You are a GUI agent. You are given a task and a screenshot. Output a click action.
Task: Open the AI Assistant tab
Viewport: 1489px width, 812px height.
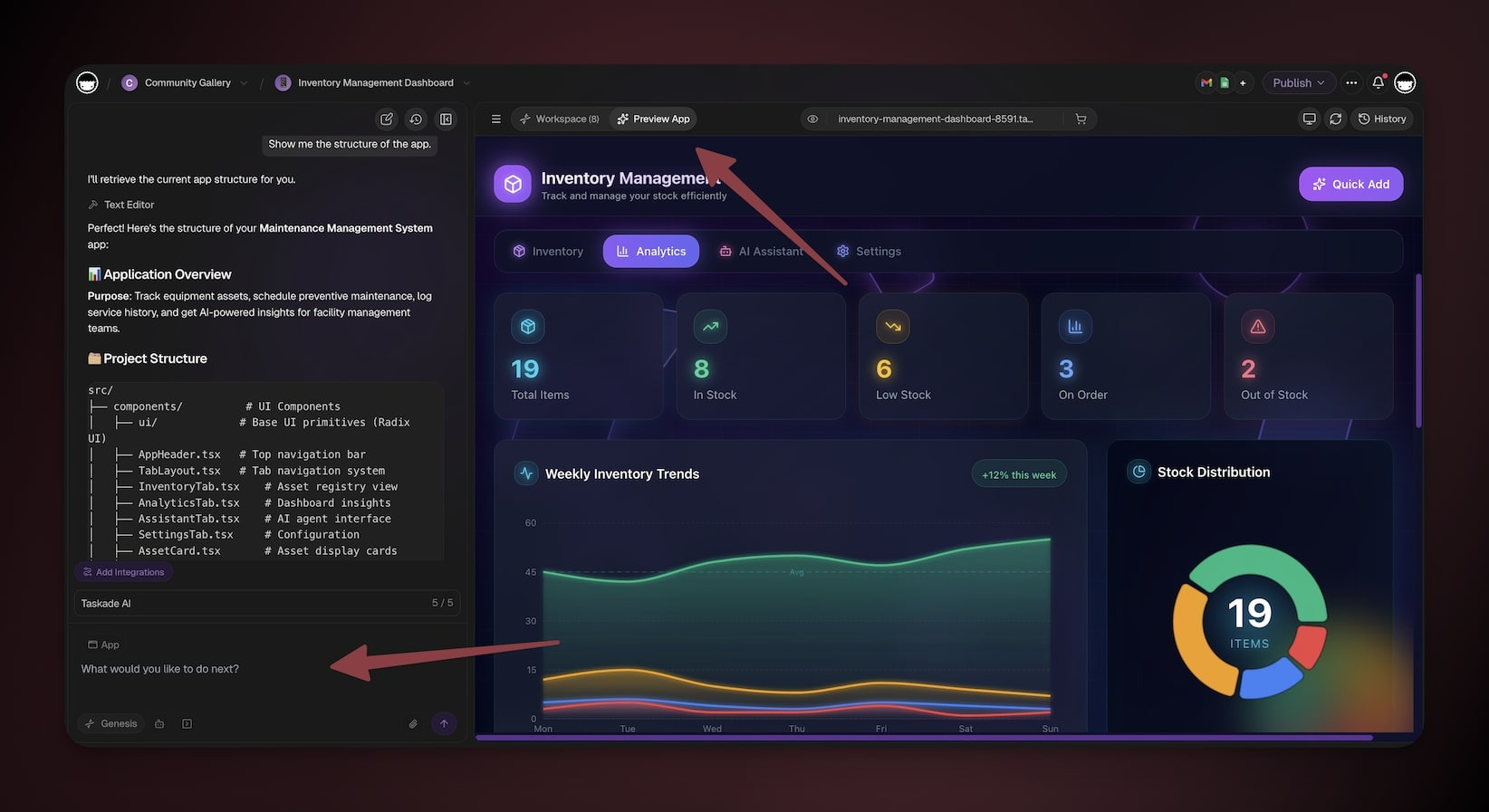(761, 252)
